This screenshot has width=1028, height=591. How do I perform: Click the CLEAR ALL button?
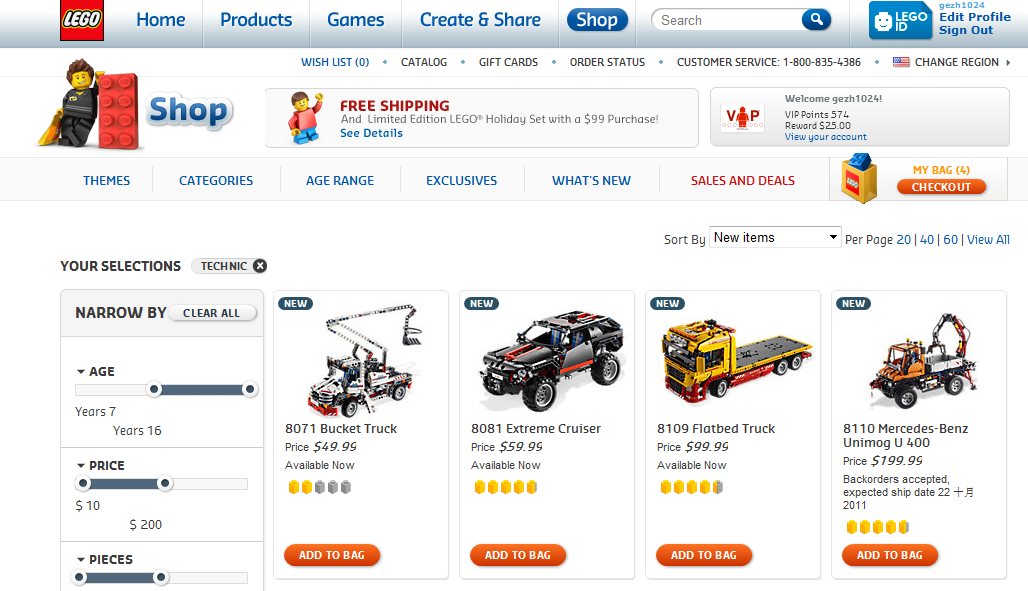pos(211,313)
